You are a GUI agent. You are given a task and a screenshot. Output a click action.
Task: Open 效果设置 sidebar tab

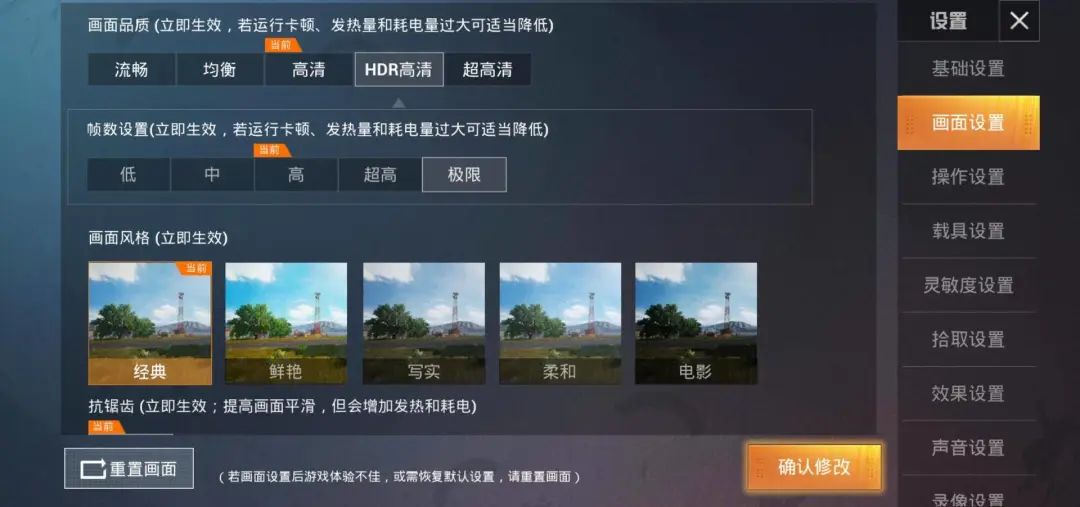968,394
